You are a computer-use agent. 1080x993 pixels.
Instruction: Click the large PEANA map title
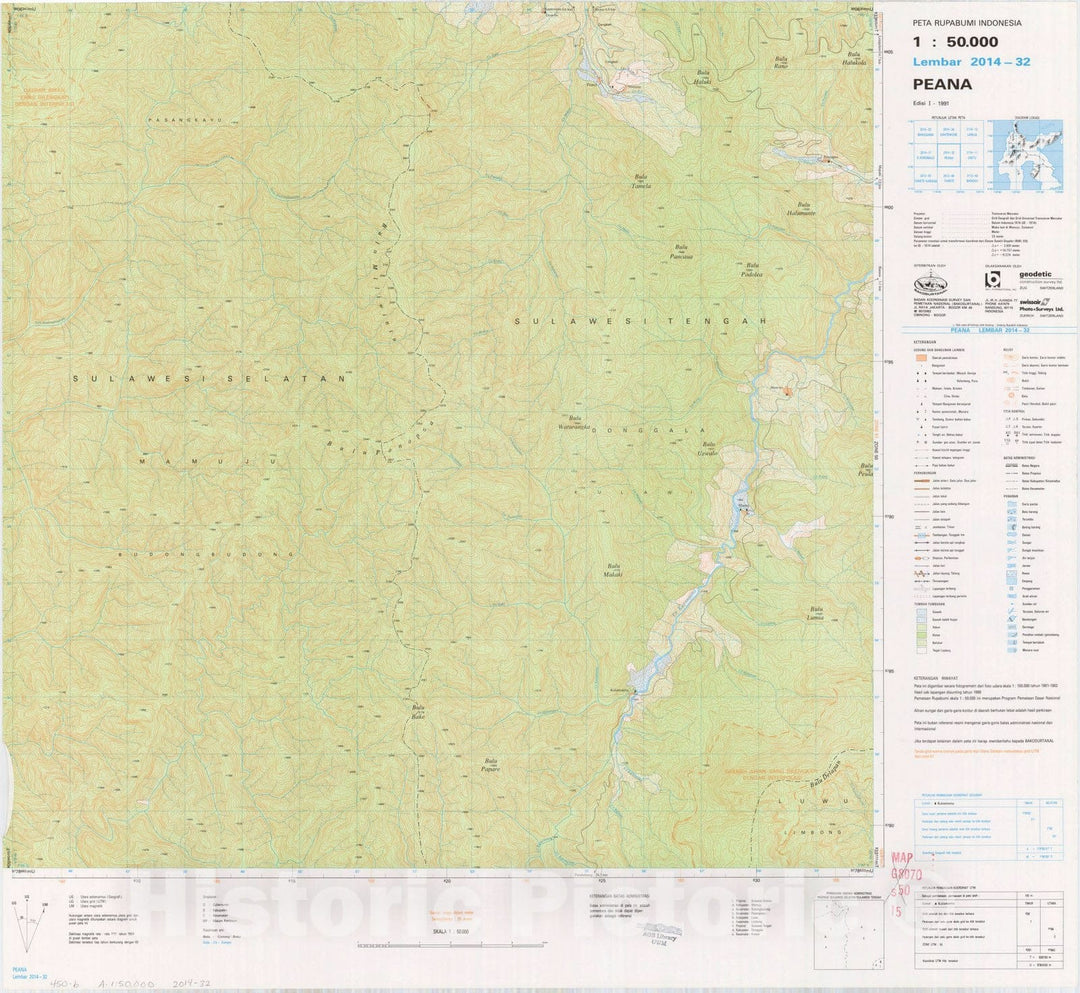pos(942,84)
